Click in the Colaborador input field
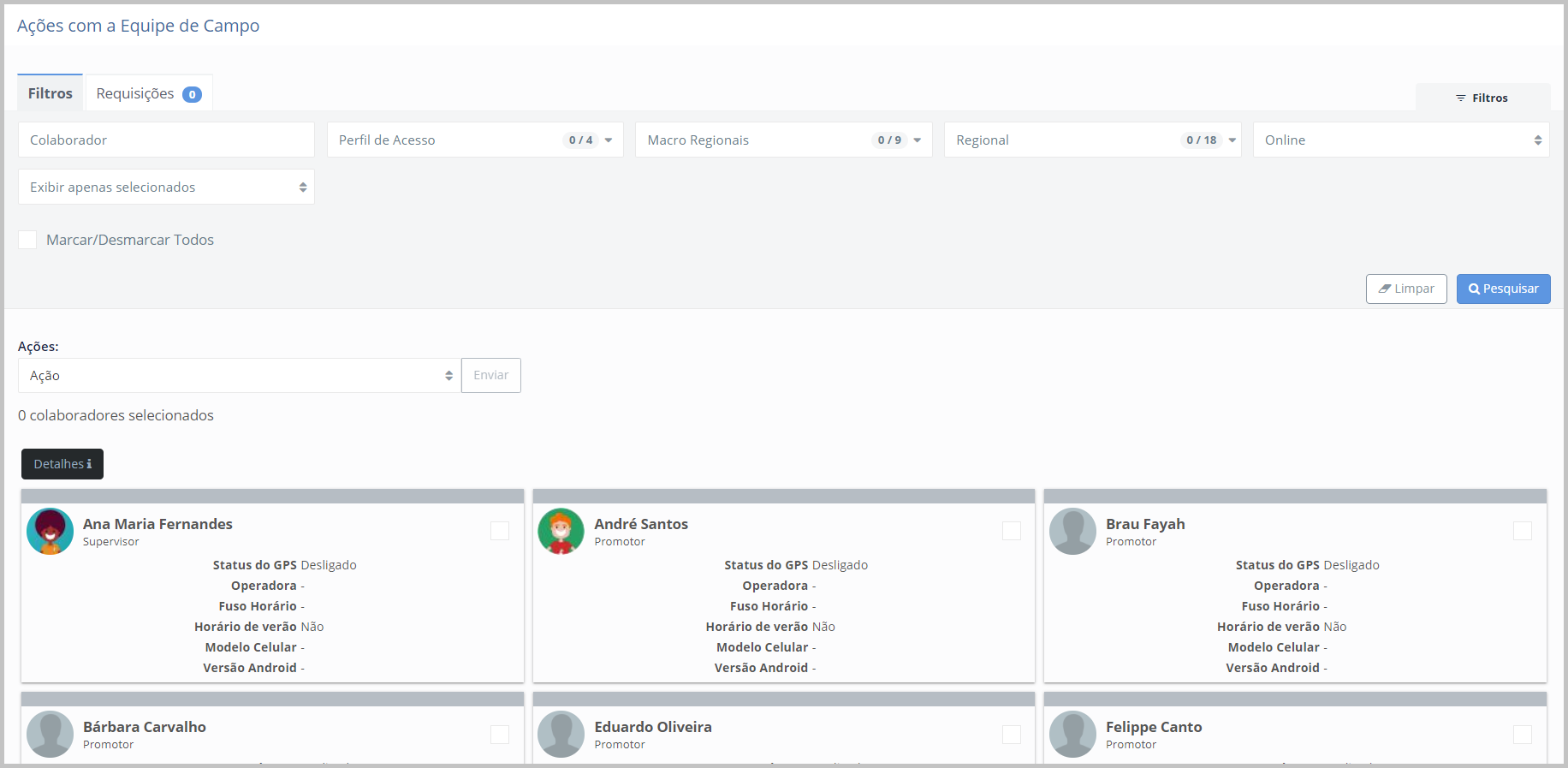 (x=166, y=140)
